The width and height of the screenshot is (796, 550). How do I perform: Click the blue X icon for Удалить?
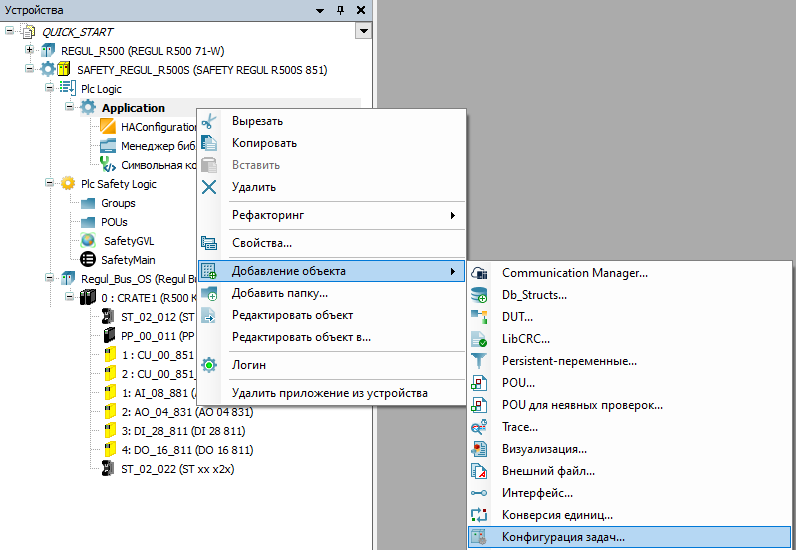pos(209,187)
